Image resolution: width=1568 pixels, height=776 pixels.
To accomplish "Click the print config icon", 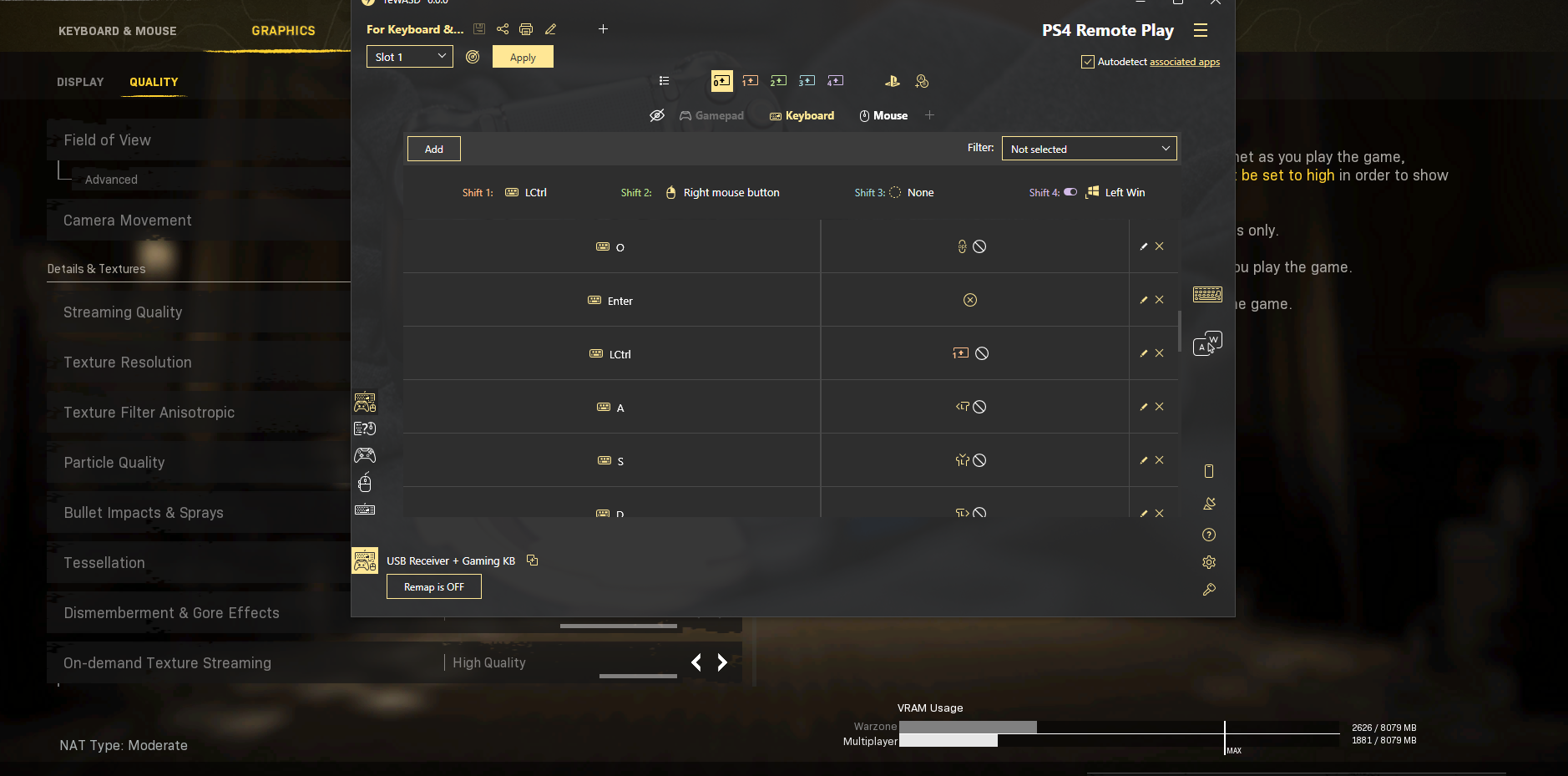I will (526, 29).
